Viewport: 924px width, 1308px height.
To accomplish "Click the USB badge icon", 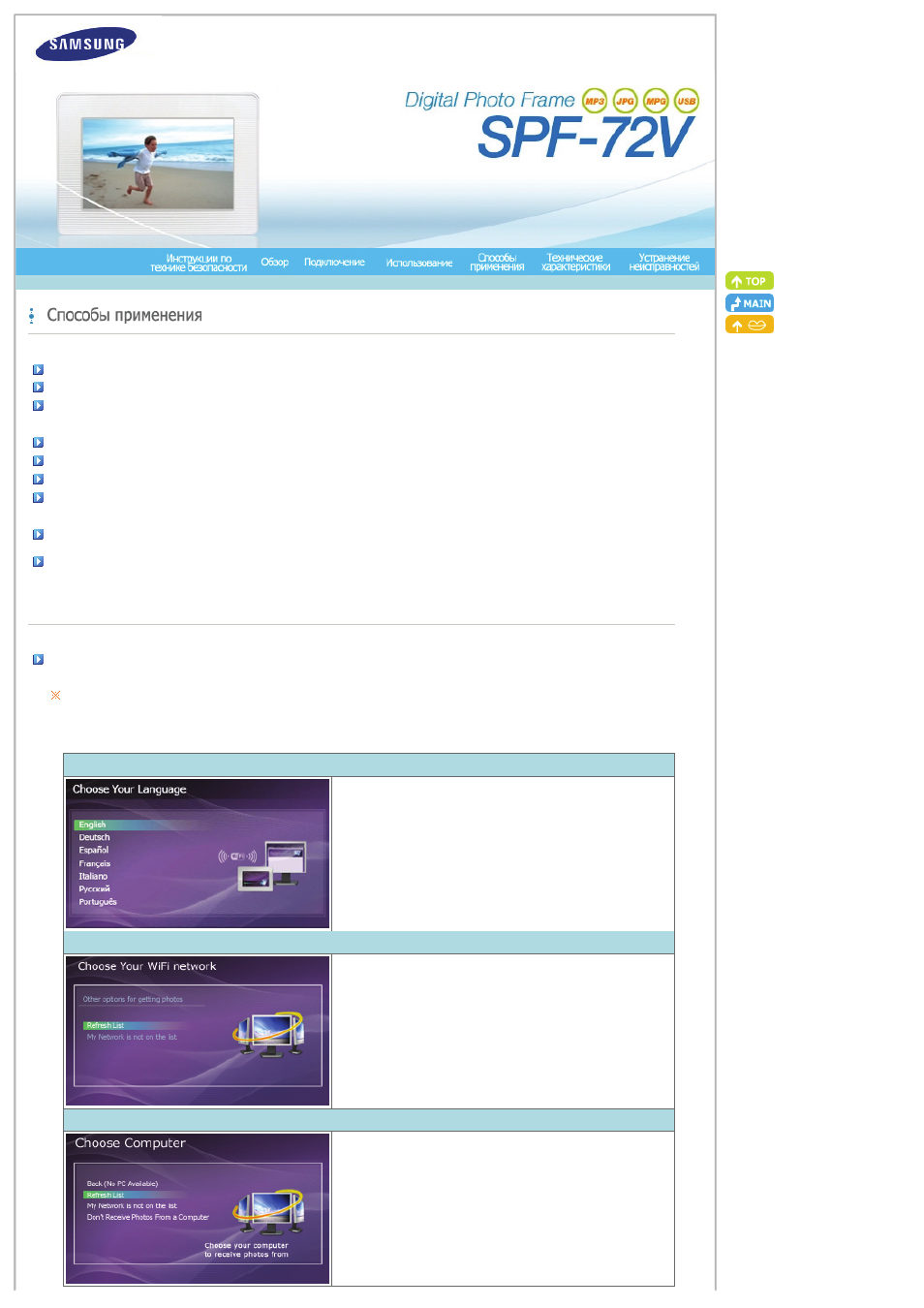I will click(x=687, y=100).
